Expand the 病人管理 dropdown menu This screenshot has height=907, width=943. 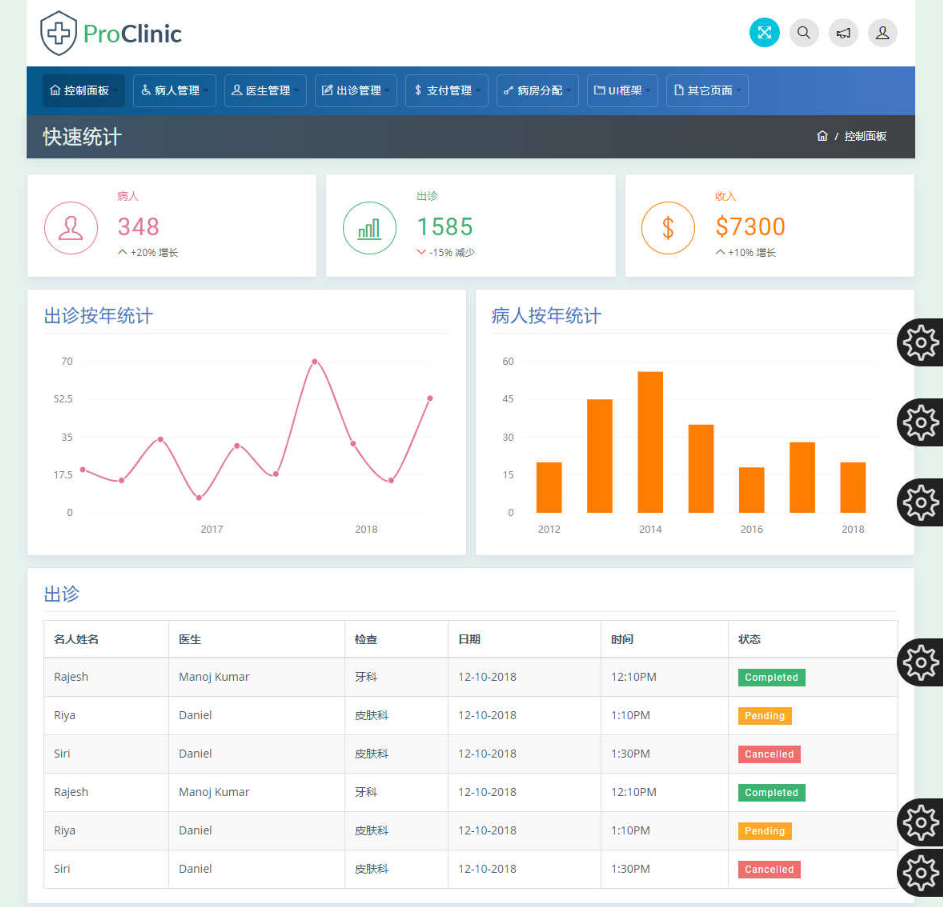coord(174,89)
